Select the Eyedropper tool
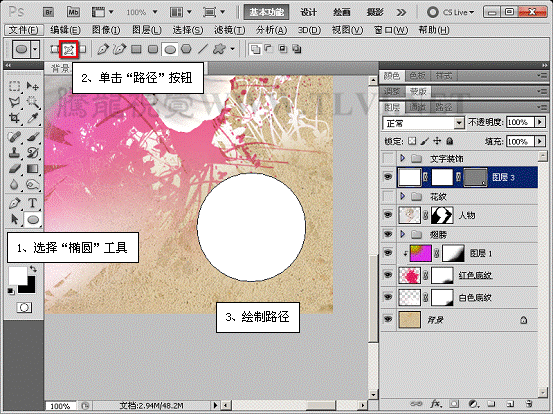This screenshot has width=553, height=414. coord(33,118)
